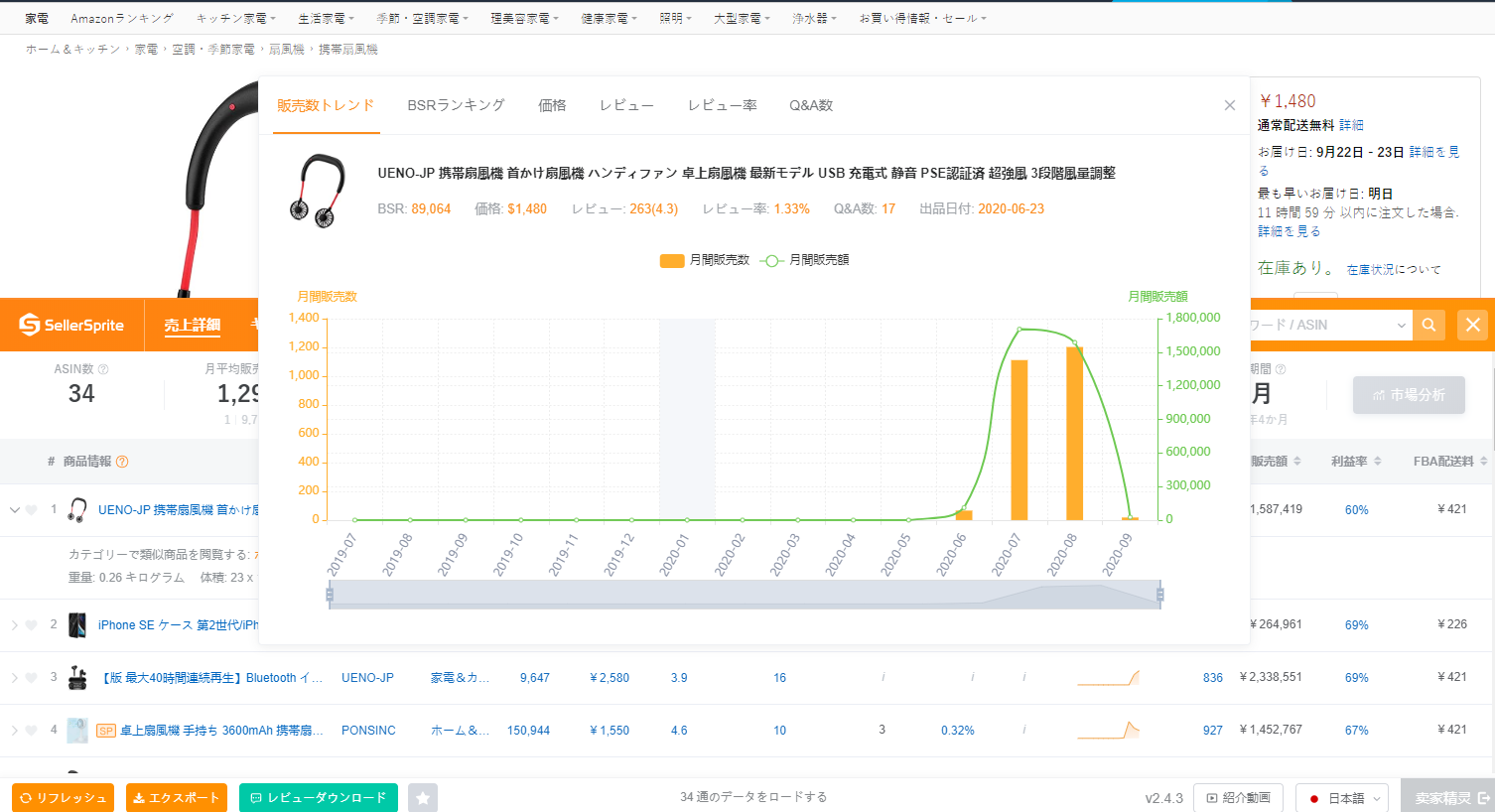
Task: Expand the iPhone SE ケース row
Action: coord(15,625)
